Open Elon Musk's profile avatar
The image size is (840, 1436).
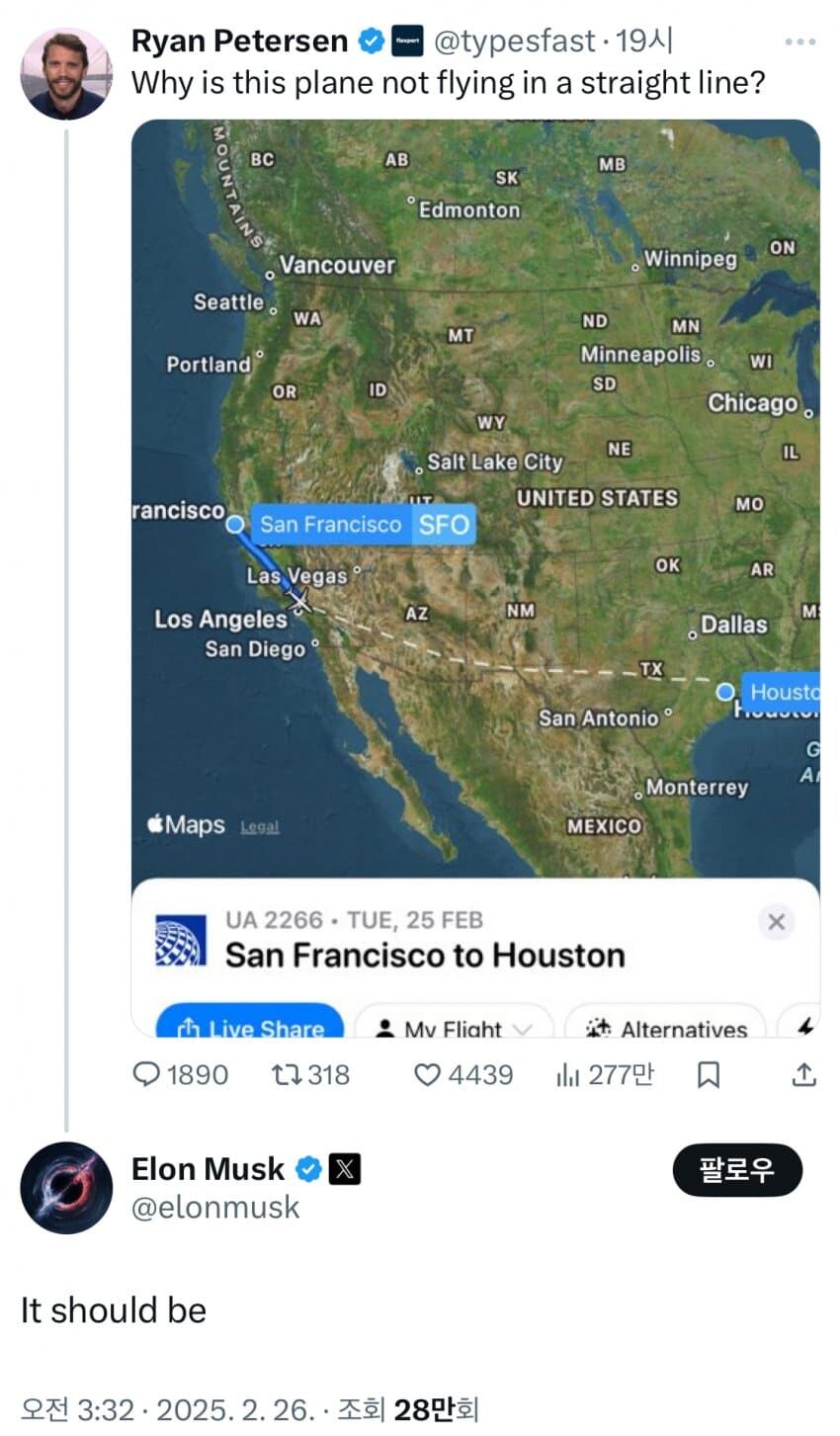(x=66, y=1188)
